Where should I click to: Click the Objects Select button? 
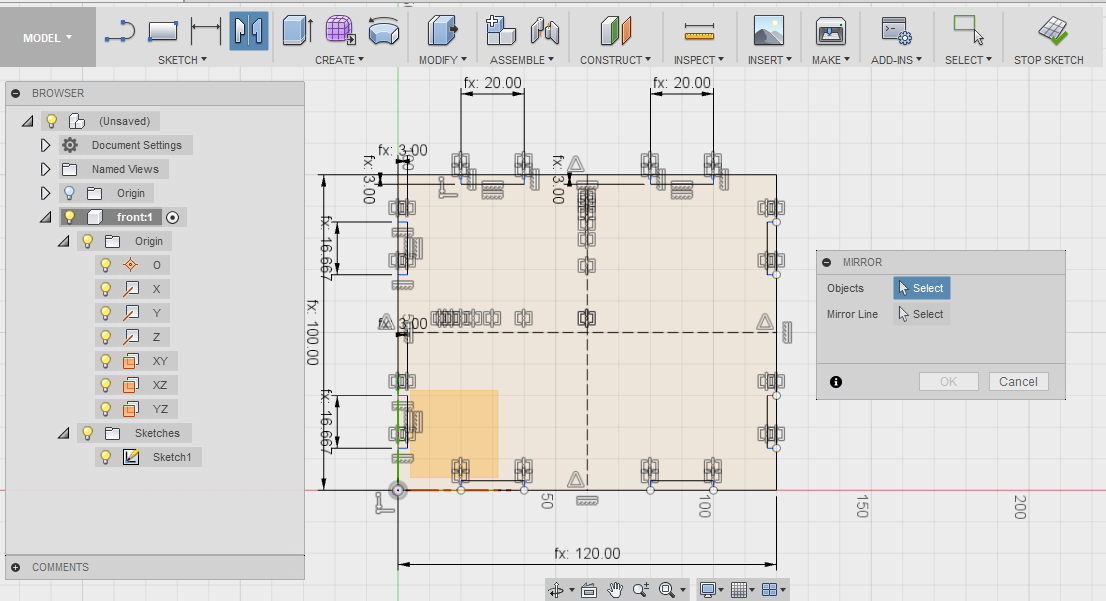(x=922, y=288)
